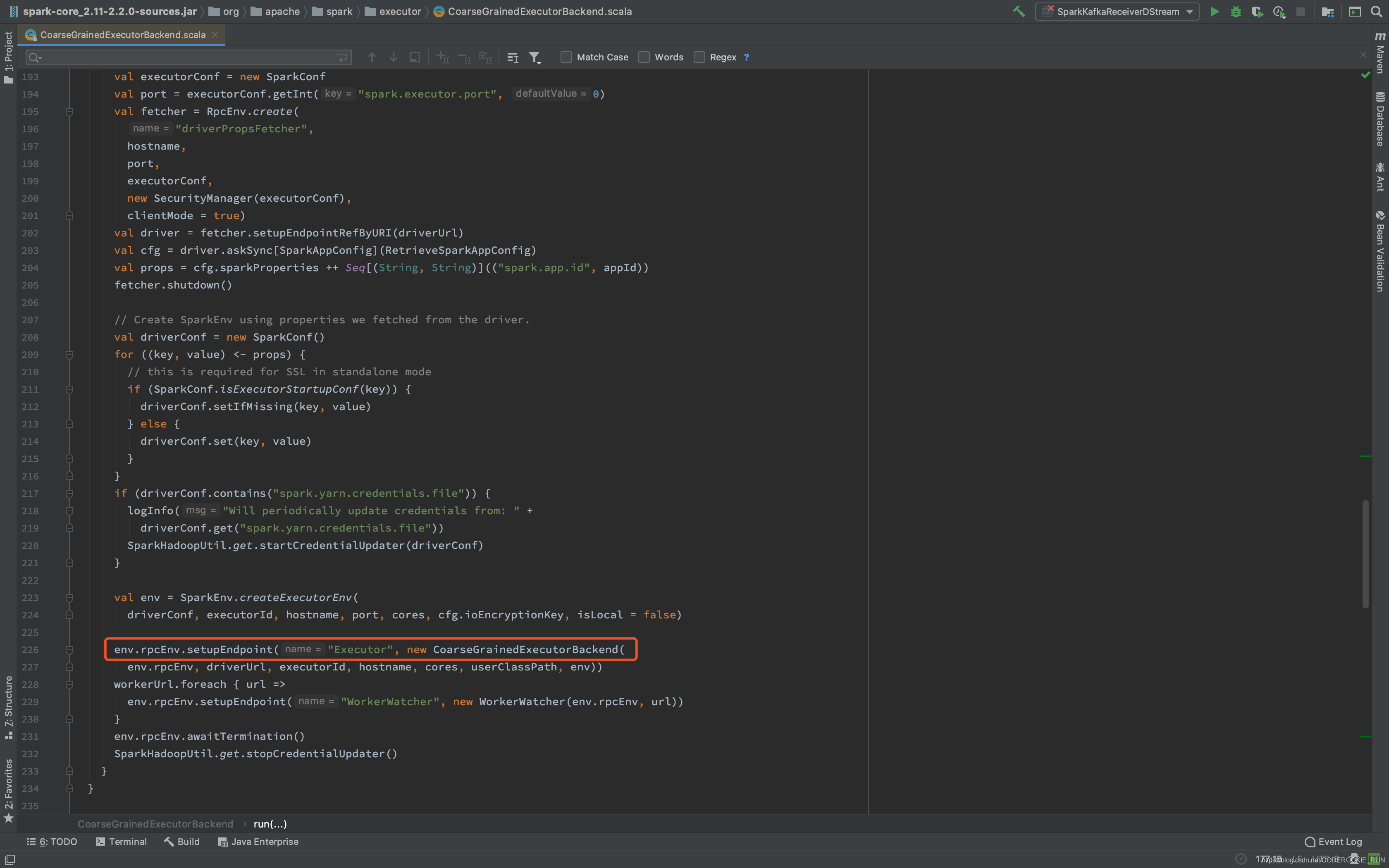This screenshot has height=868, width=1389.
Task: Click spark-core_2.11-2.2.0-sources.jar breadcrumb
Action: (x=103, y=12)
